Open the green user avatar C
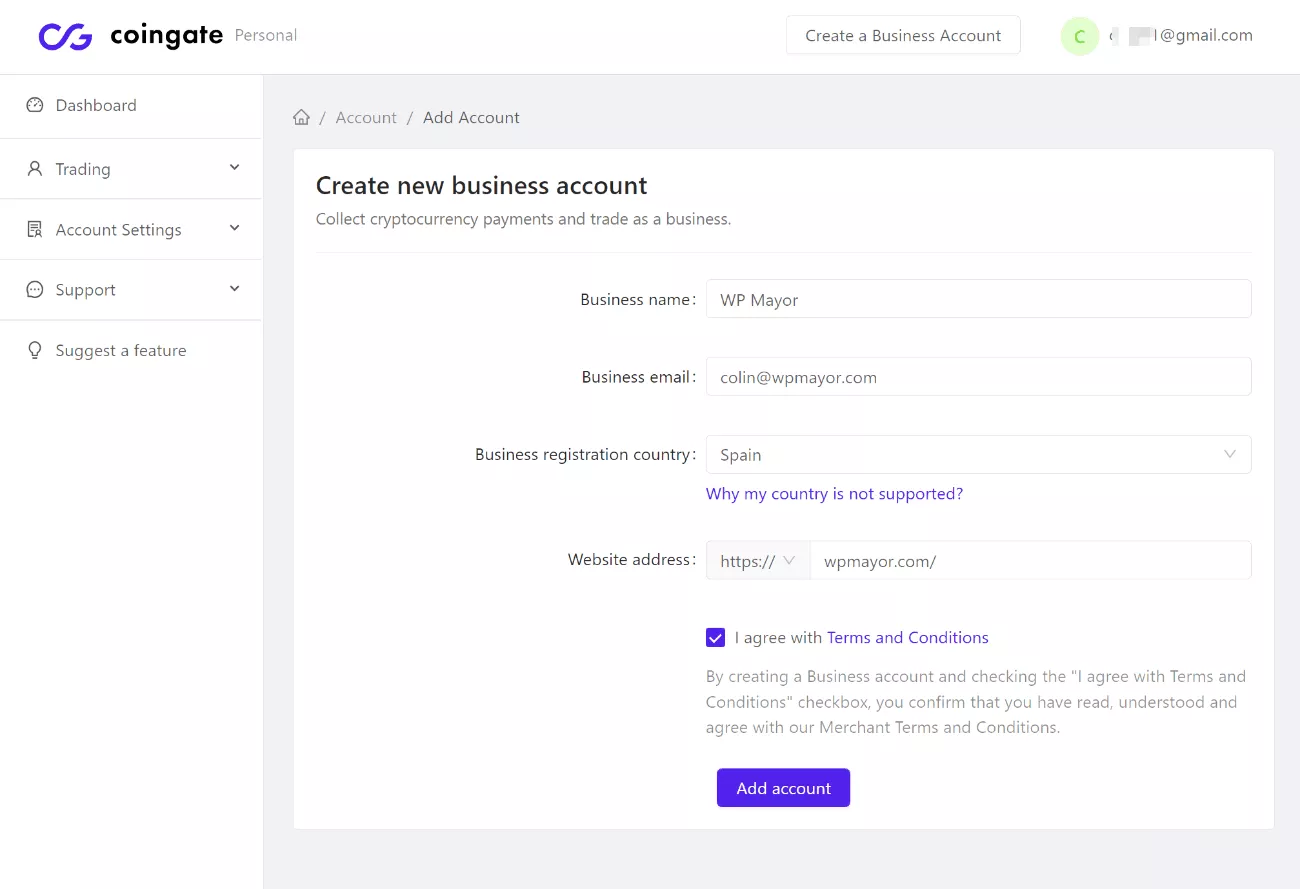Image resolution: width=1300 pixels, height=889 pixels. pyautogui.click(x=1079, y=36)
